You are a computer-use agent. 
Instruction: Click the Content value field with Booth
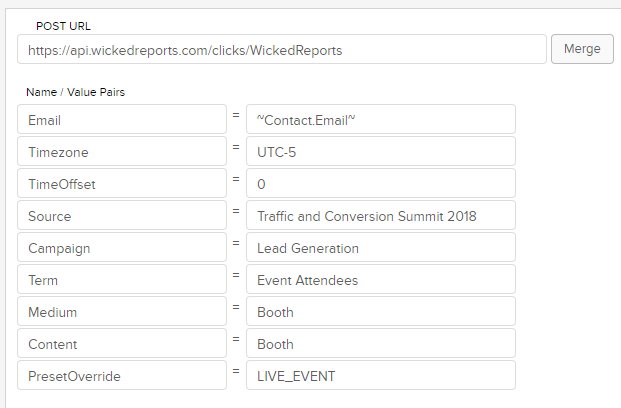[x=380, y=343]
